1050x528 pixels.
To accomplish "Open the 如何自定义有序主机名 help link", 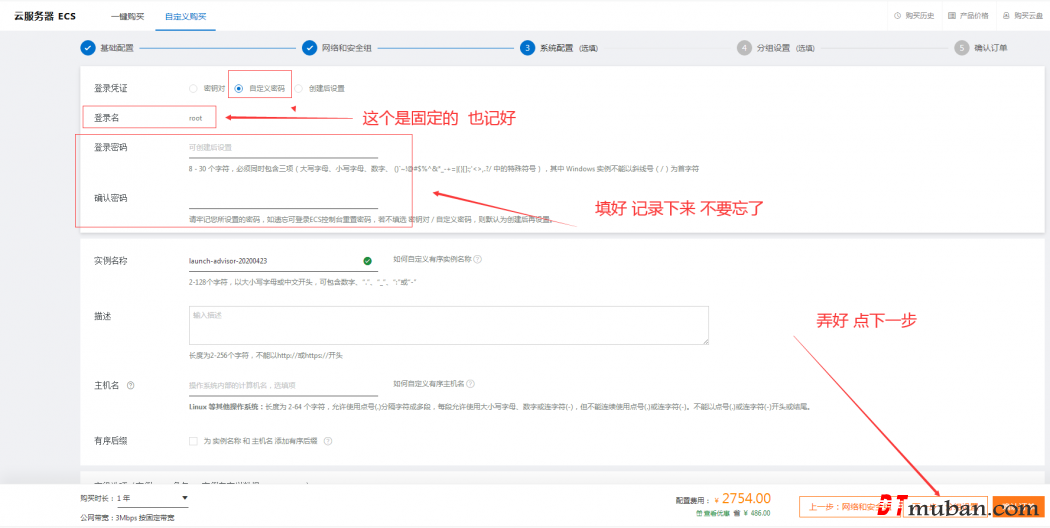I will [x=429, y=384].
